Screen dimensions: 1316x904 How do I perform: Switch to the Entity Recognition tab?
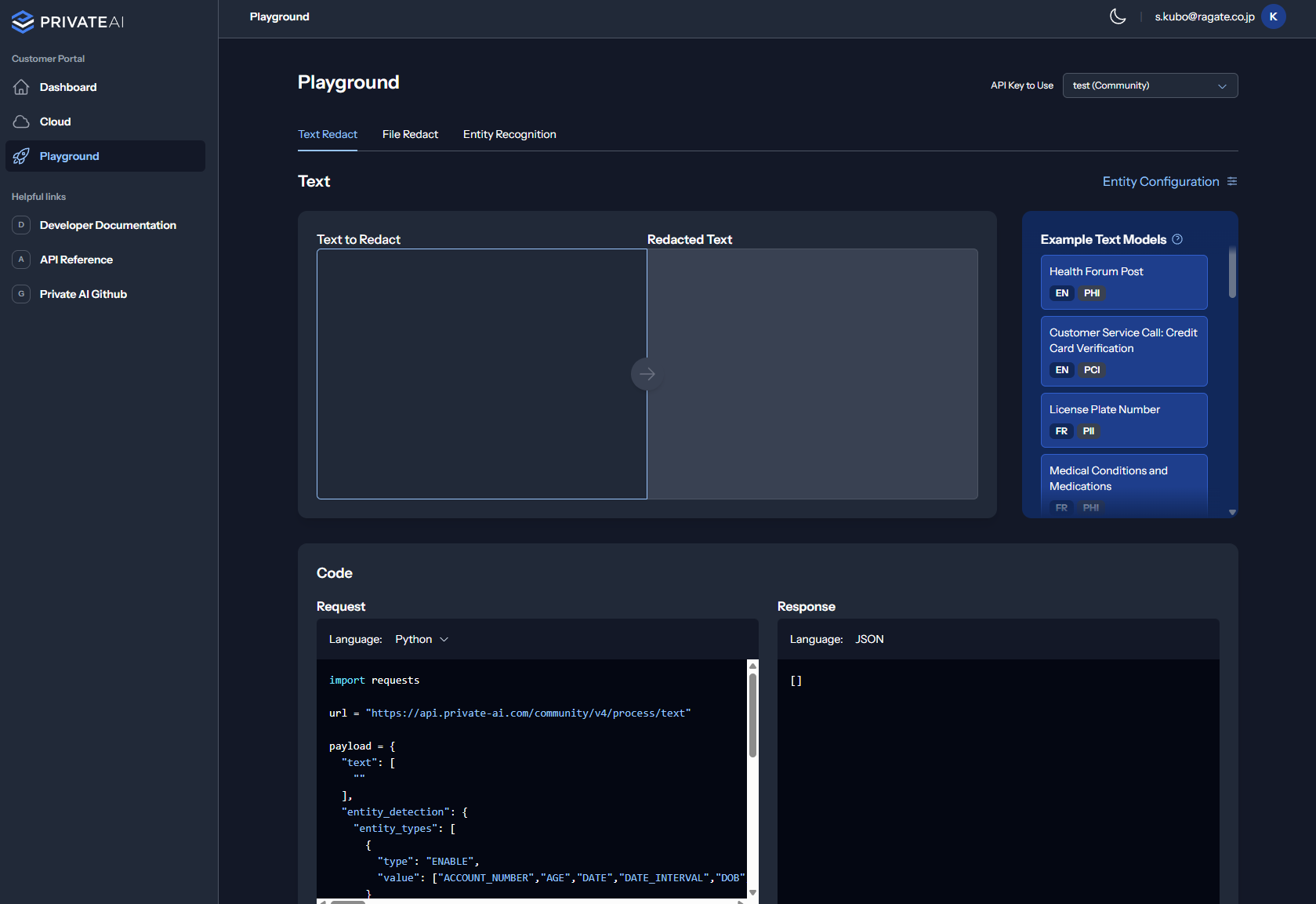(509, 134)
